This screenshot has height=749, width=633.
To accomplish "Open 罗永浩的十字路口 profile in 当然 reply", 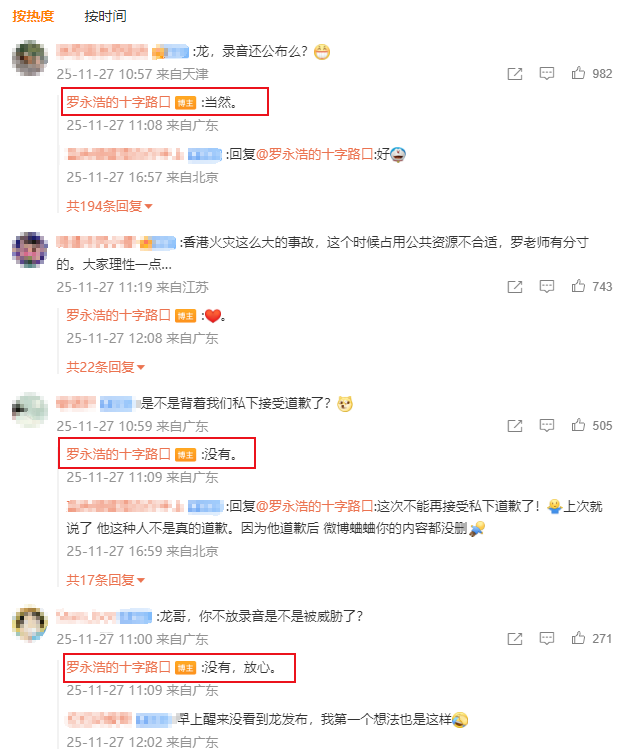I will (x=118, y=102).
